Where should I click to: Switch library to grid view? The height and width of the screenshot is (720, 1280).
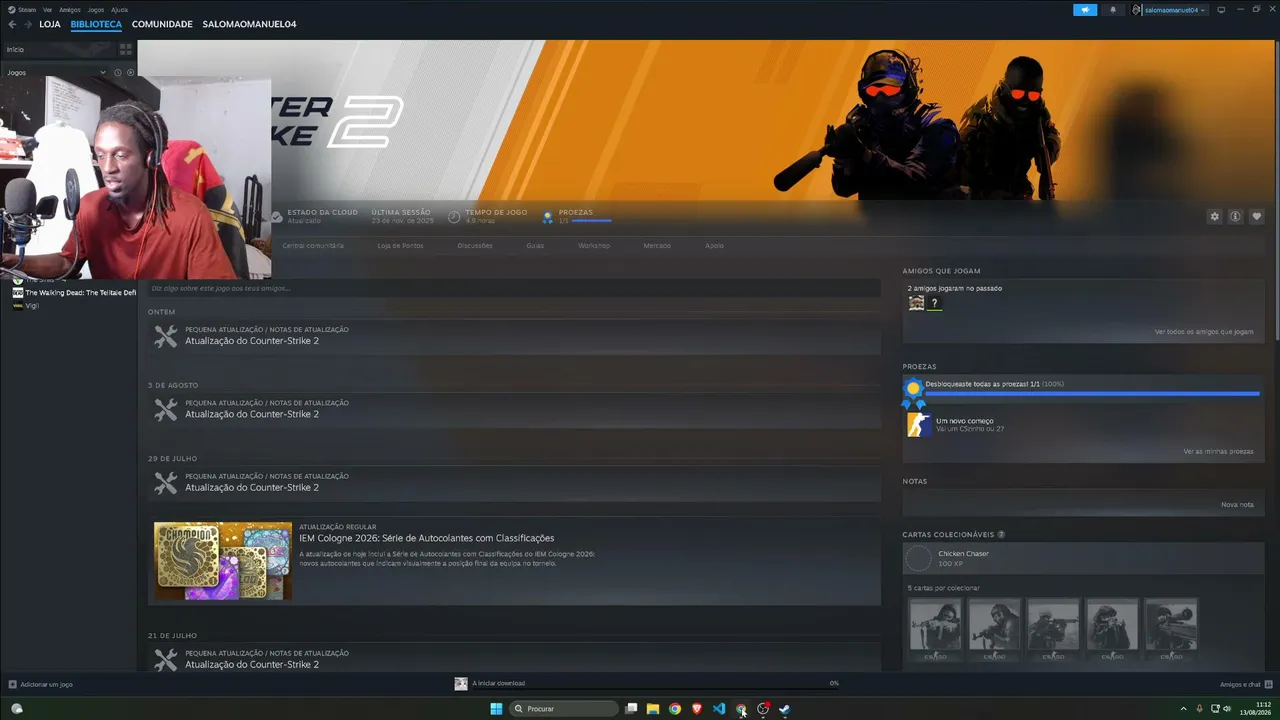[126, 49]
